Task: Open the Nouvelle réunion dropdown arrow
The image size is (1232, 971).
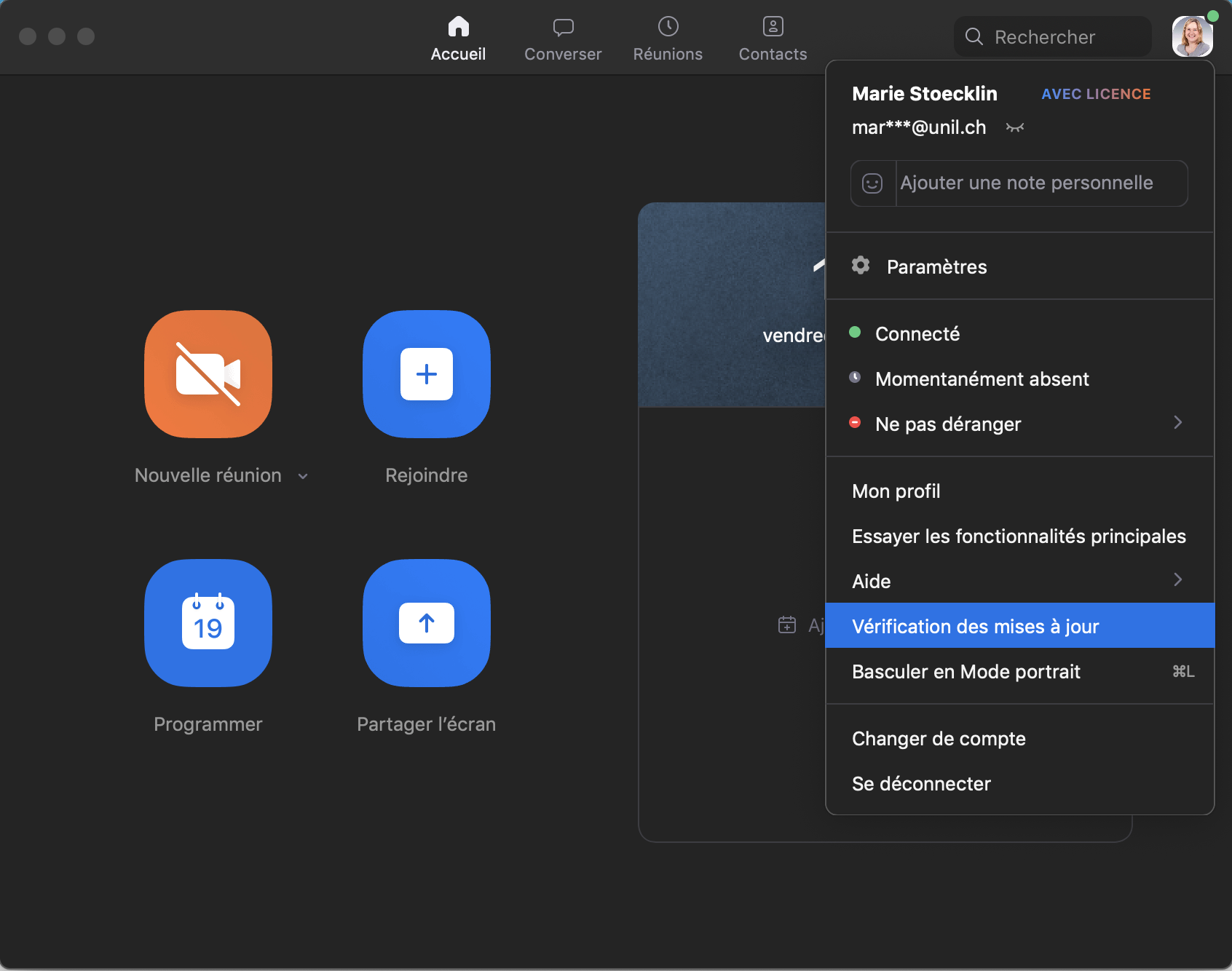Action: coord(303,476)
